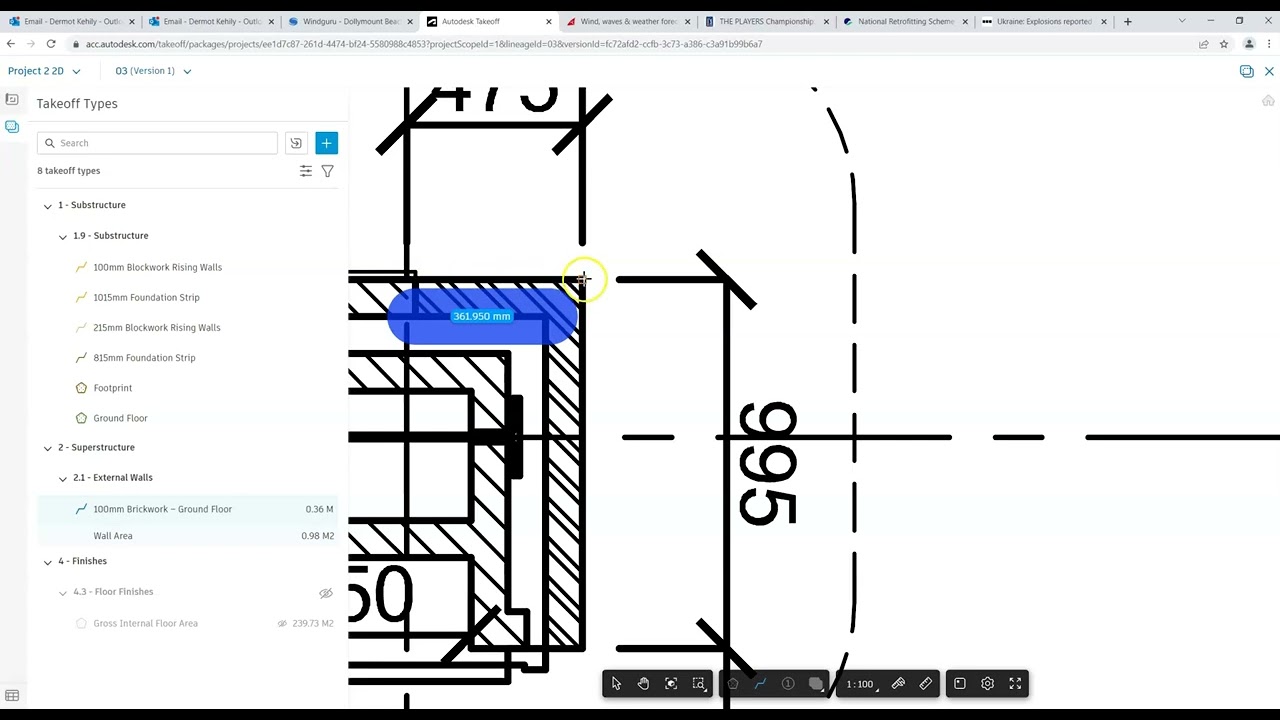Open the sheets panel icon in sidebar
1280x720 pixels.
tap(12, 99)
